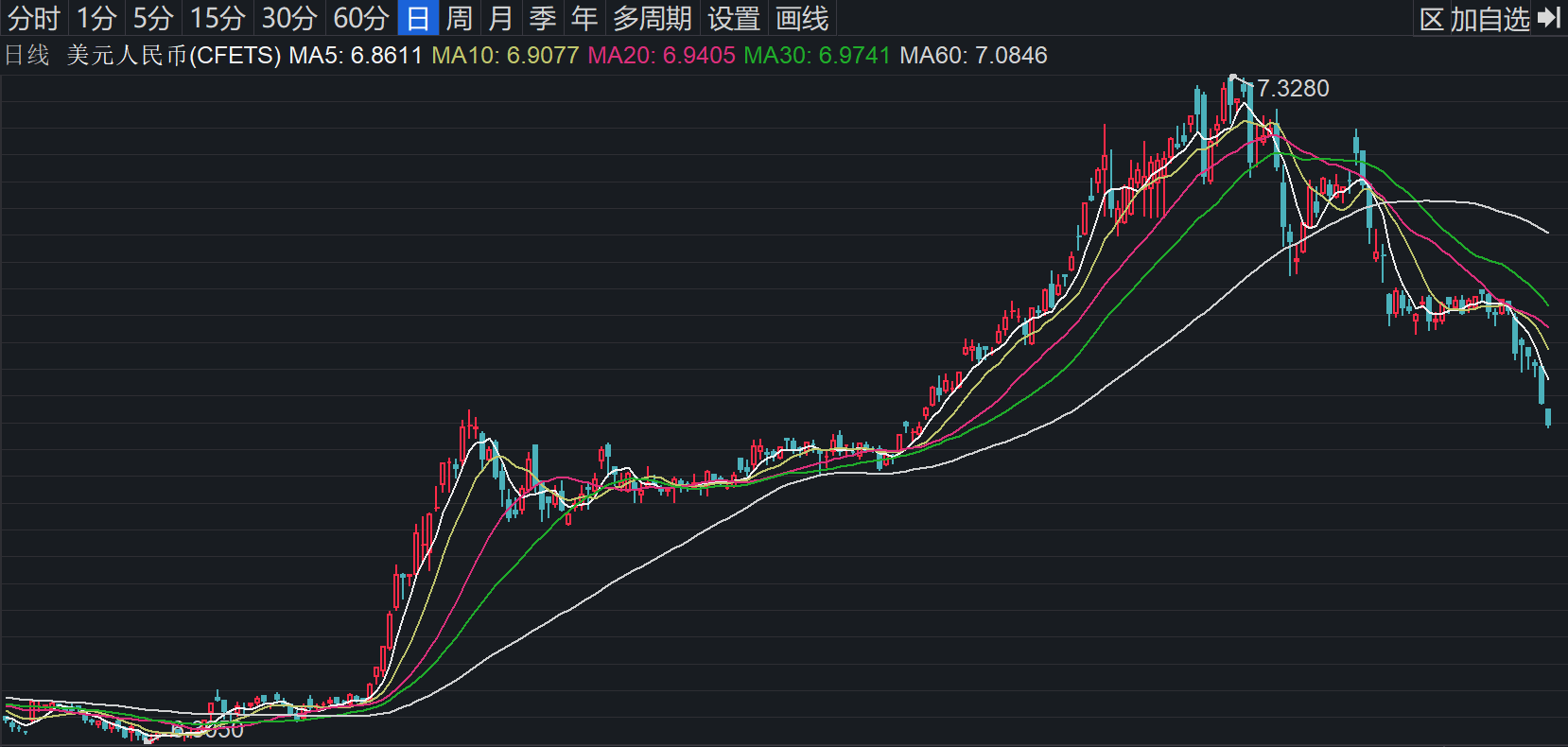Switch chart to 5分 period
The image size is (1568, 747).
click(x=153, y=18)
